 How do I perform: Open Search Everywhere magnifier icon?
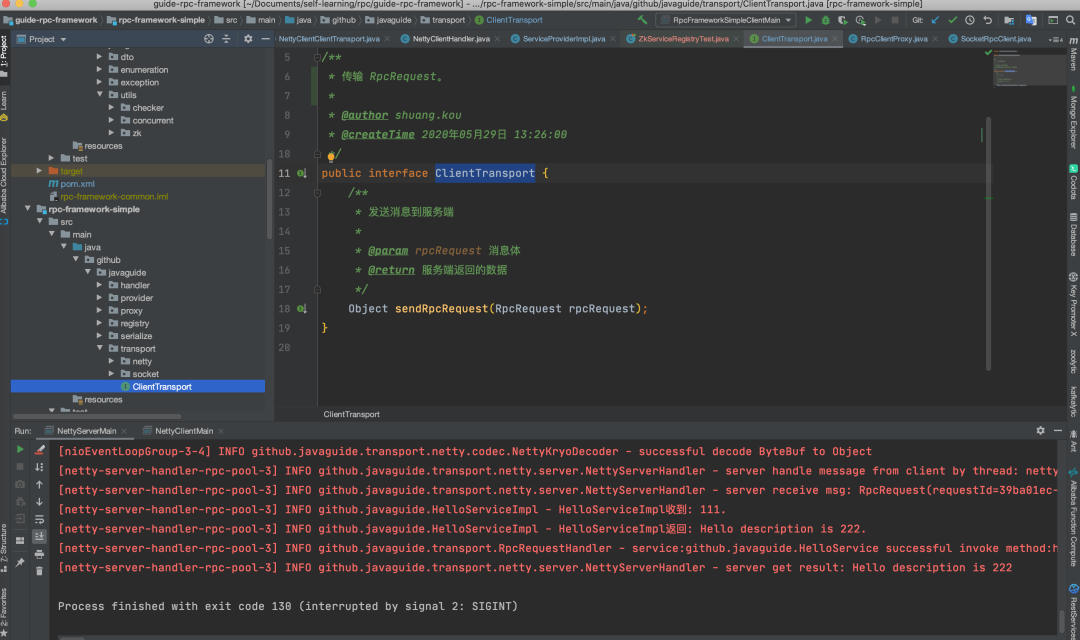pos(1069,20)
